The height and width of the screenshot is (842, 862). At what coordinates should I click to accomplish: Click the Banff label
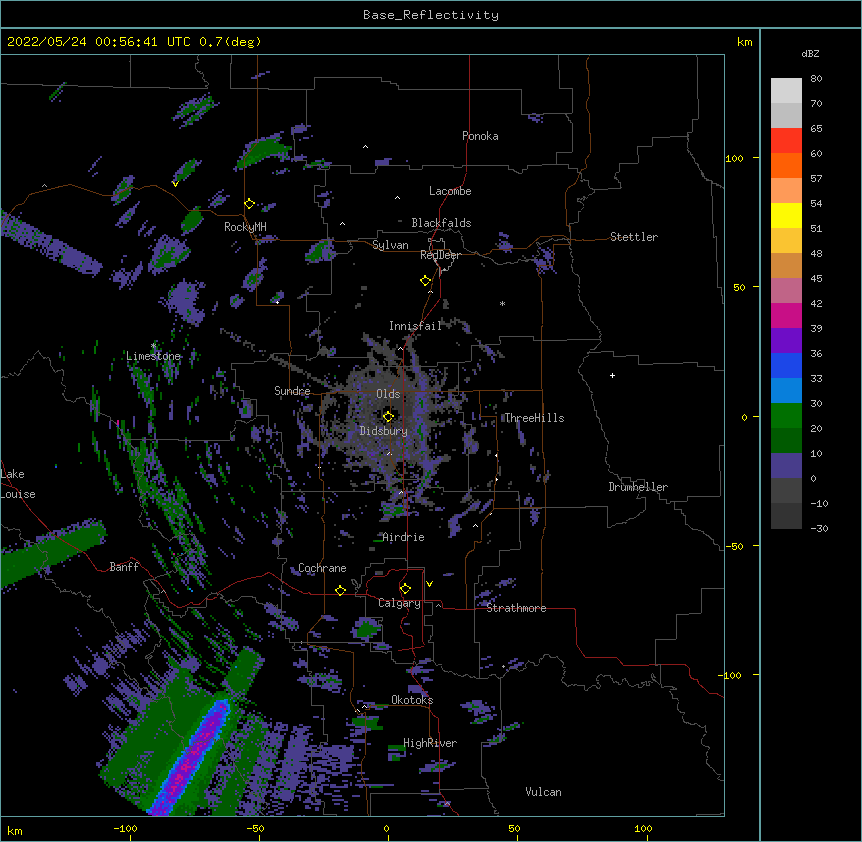[124, 567]
